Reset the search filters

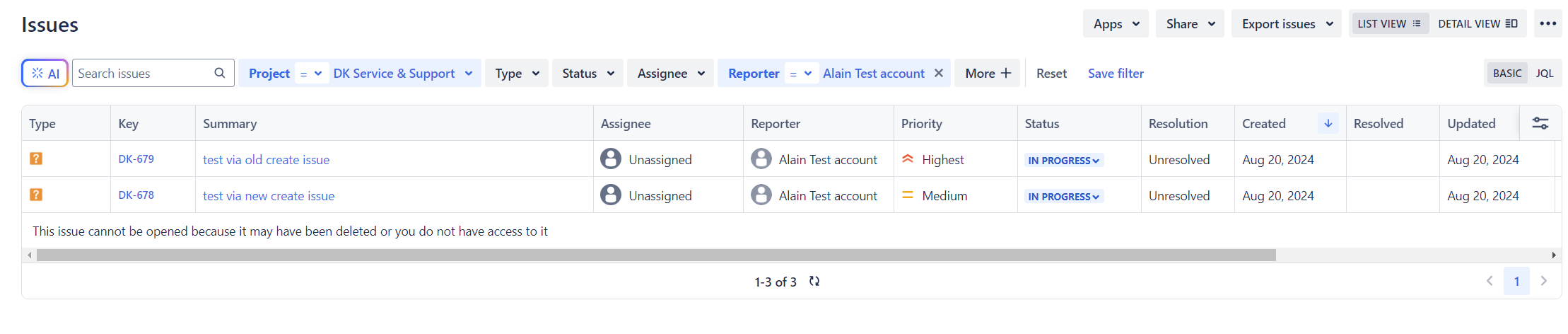(1051, 73)
